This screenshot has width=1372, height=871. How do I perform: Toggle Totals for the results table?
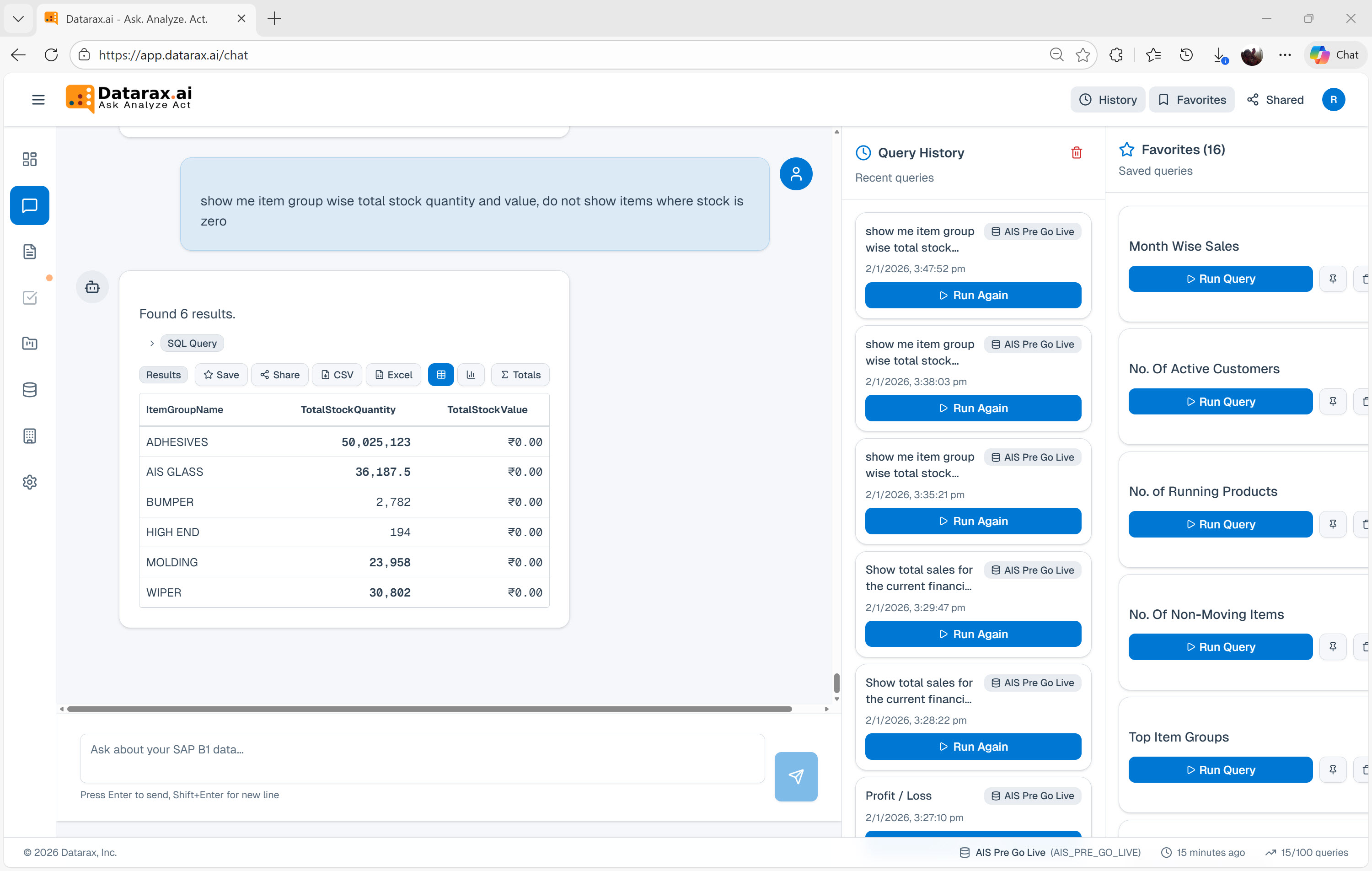pos(520,375)
